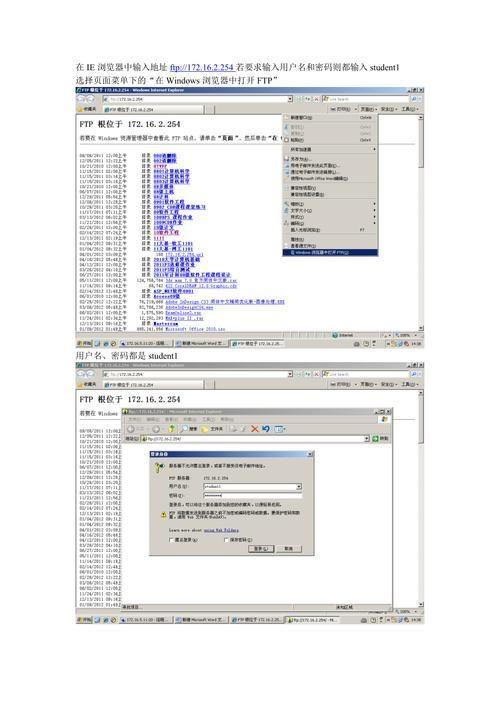Viewport: 500px width, 708px height.
Task: Click the 用户名 (username) field in login dialog
Action: click(252, 486)
